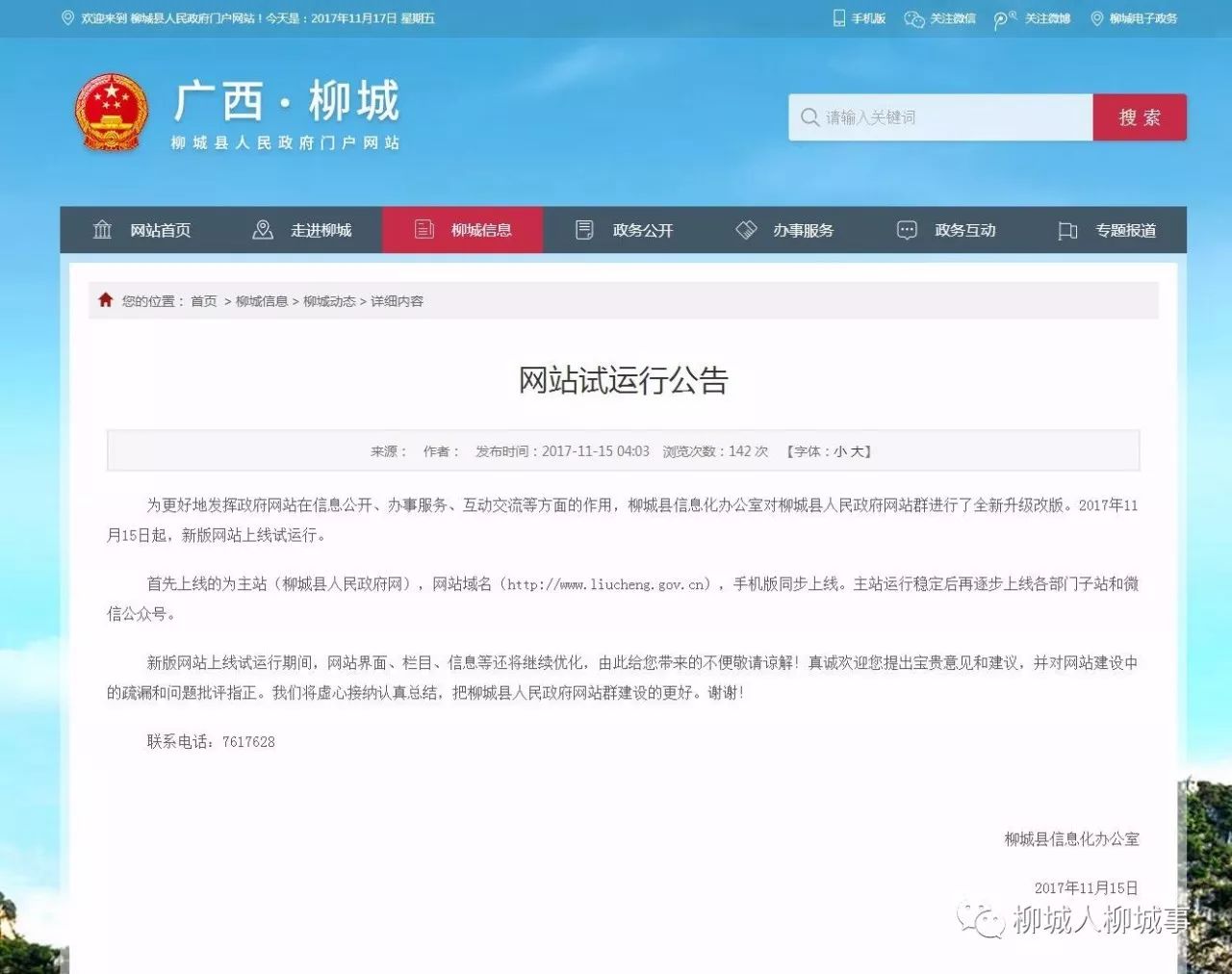1232x974 pixels.
Task: Click the location pin icon beside the welcome text
Action: (67, 18)
